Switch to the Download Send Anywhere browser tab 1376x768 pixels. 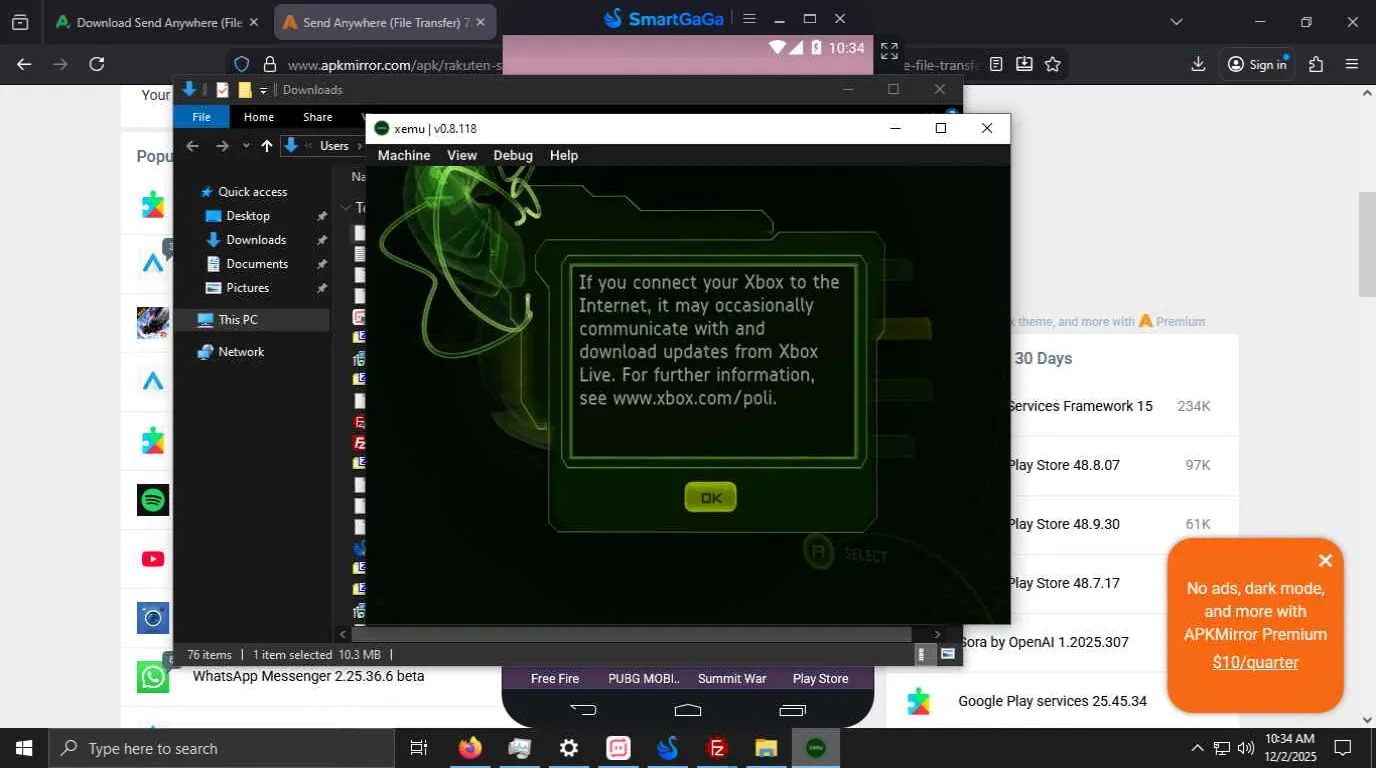[157, 22]
